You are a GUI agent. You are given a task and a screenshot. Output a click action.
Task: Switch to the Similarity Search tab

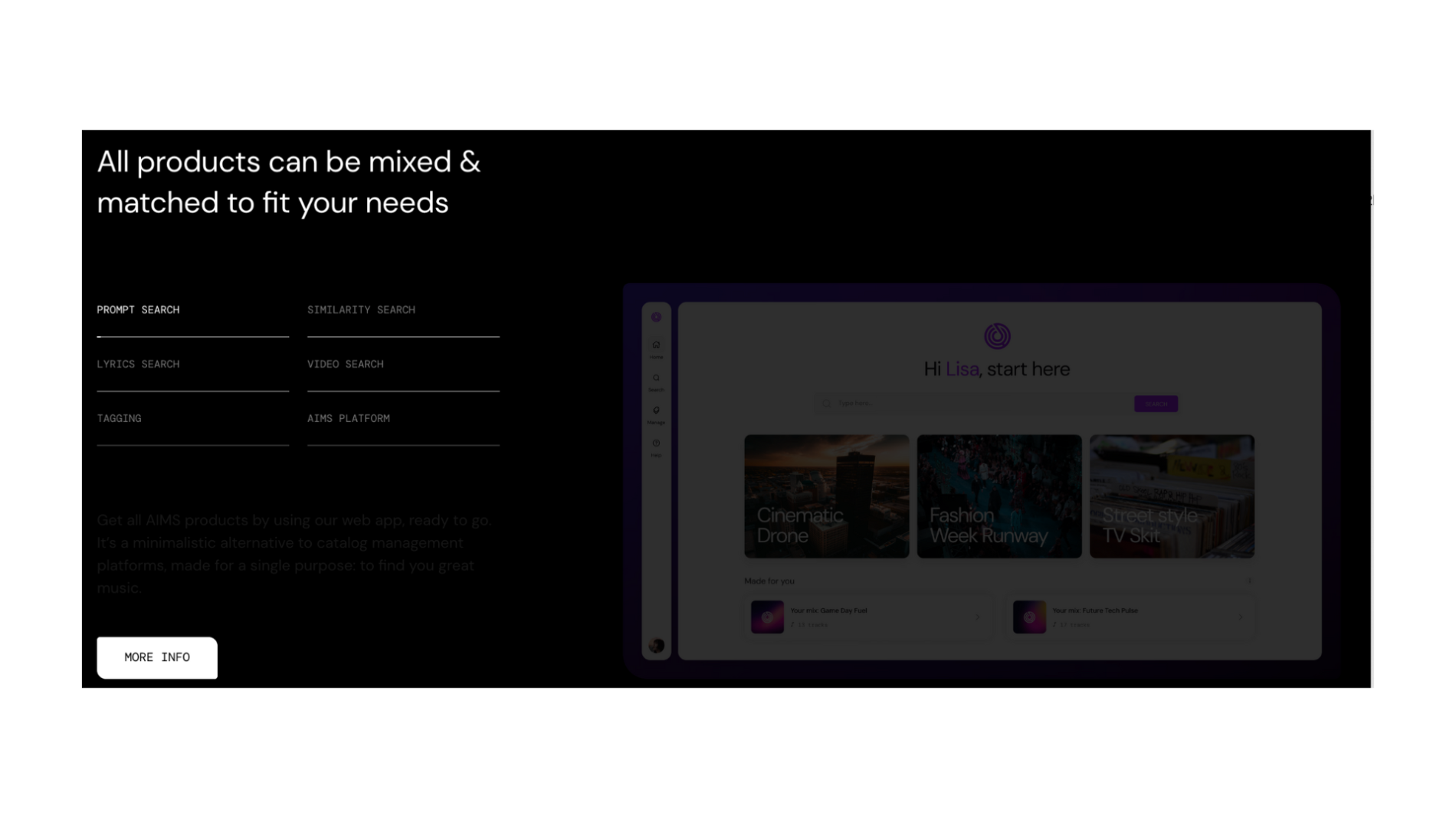tap(361, 310)
